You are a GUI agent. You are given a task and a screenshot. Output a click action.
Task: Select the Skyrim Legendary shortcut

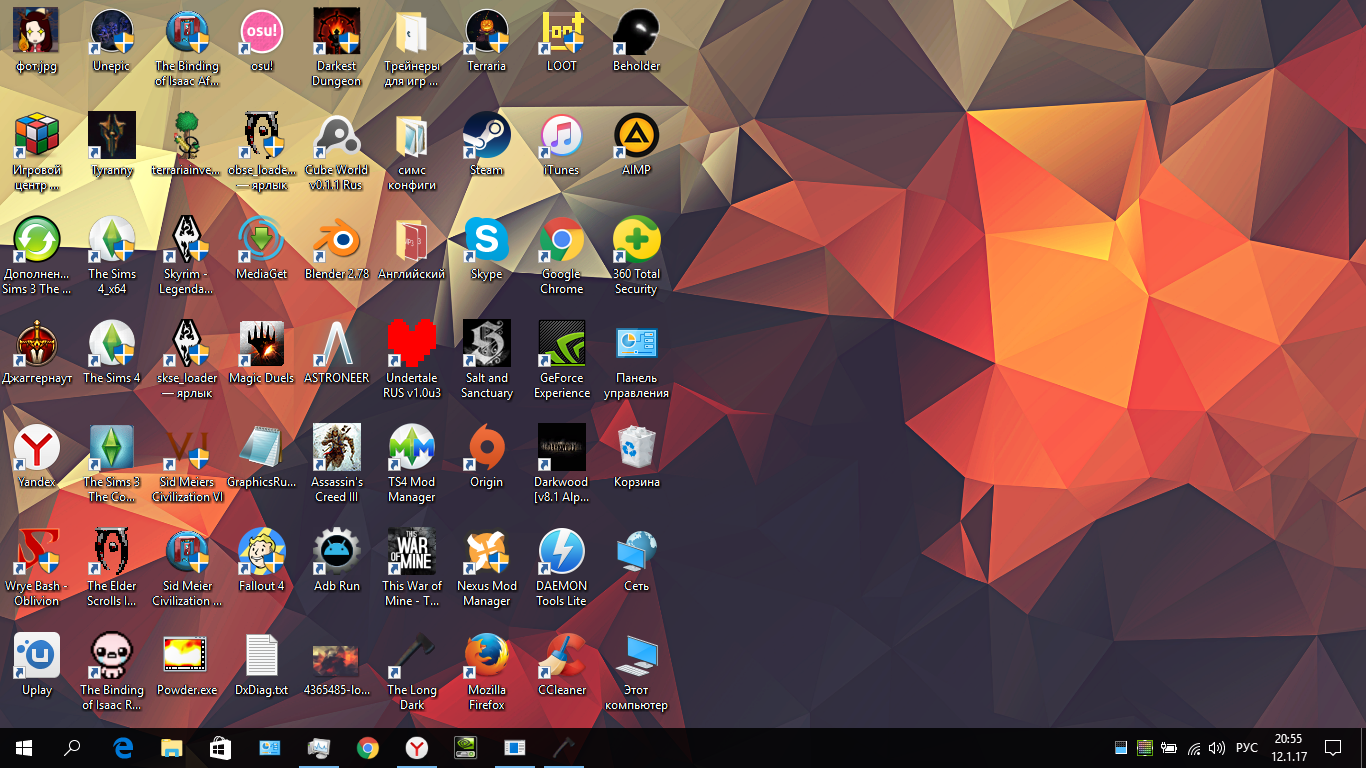pos(187,240)
